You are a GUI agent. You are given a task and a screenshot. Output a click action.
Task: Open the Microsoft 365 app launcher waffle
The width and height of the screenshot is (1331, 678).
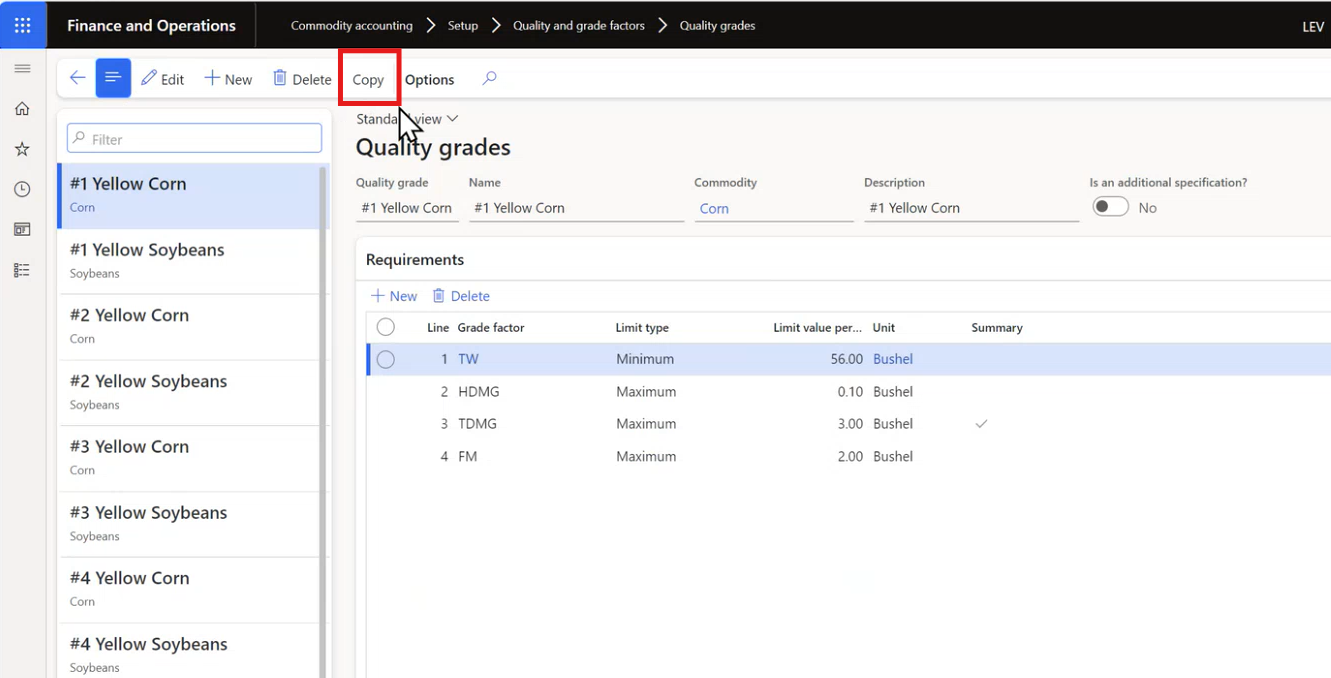tap(22, 22)
